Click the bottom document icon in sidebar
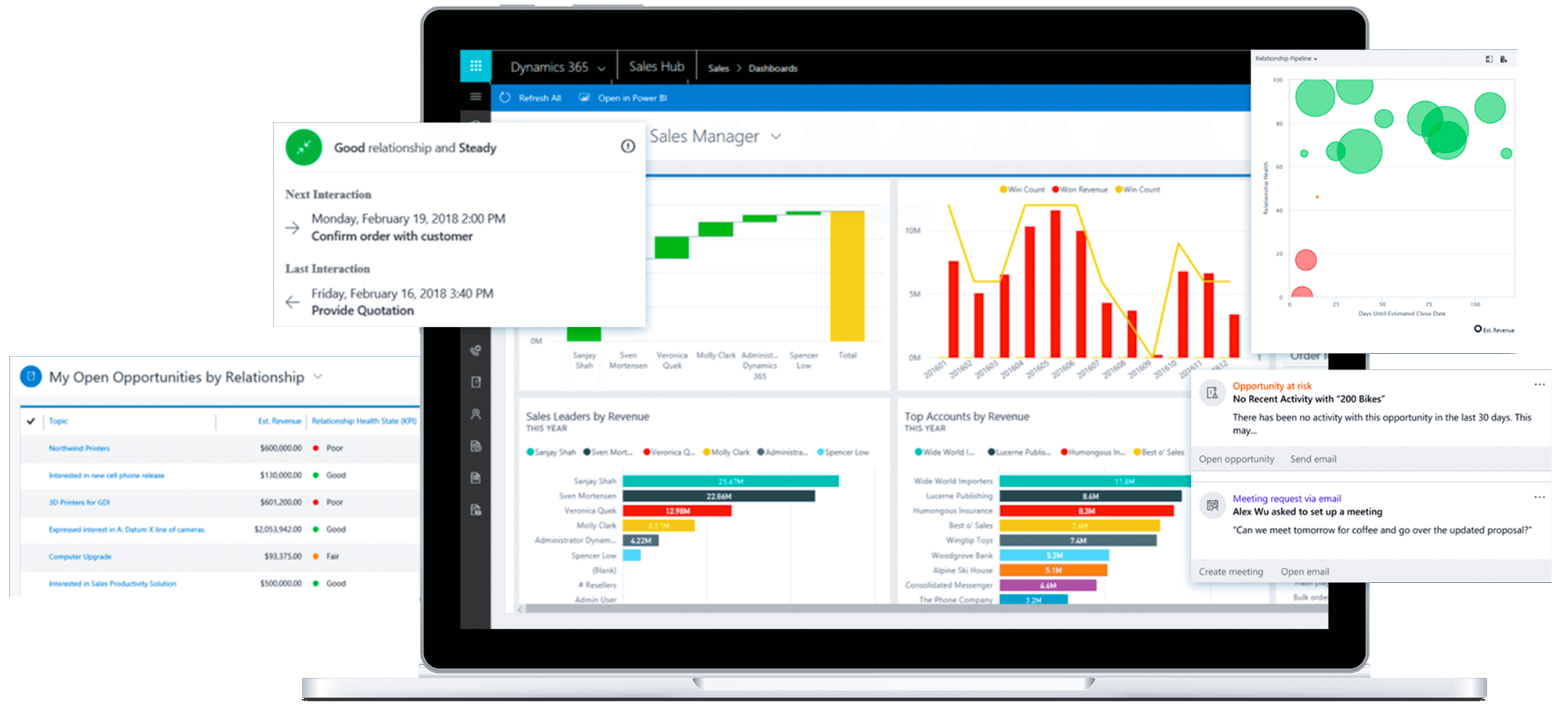 click(x=475, y=510)
